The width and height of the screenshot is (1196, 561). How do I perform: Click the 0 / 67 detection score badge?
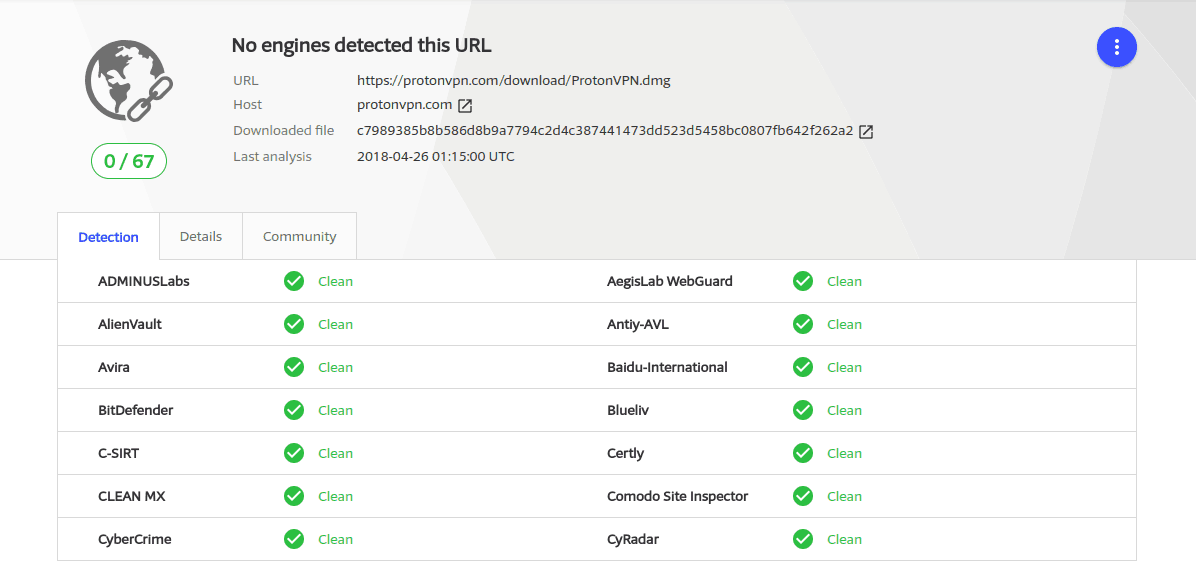tap(129, 161)
